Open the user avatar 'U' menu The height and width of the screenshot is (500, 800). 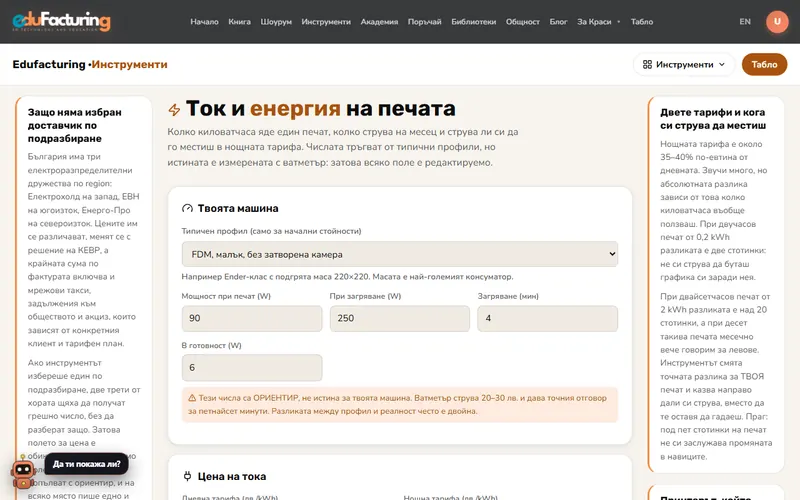[777, 21]
